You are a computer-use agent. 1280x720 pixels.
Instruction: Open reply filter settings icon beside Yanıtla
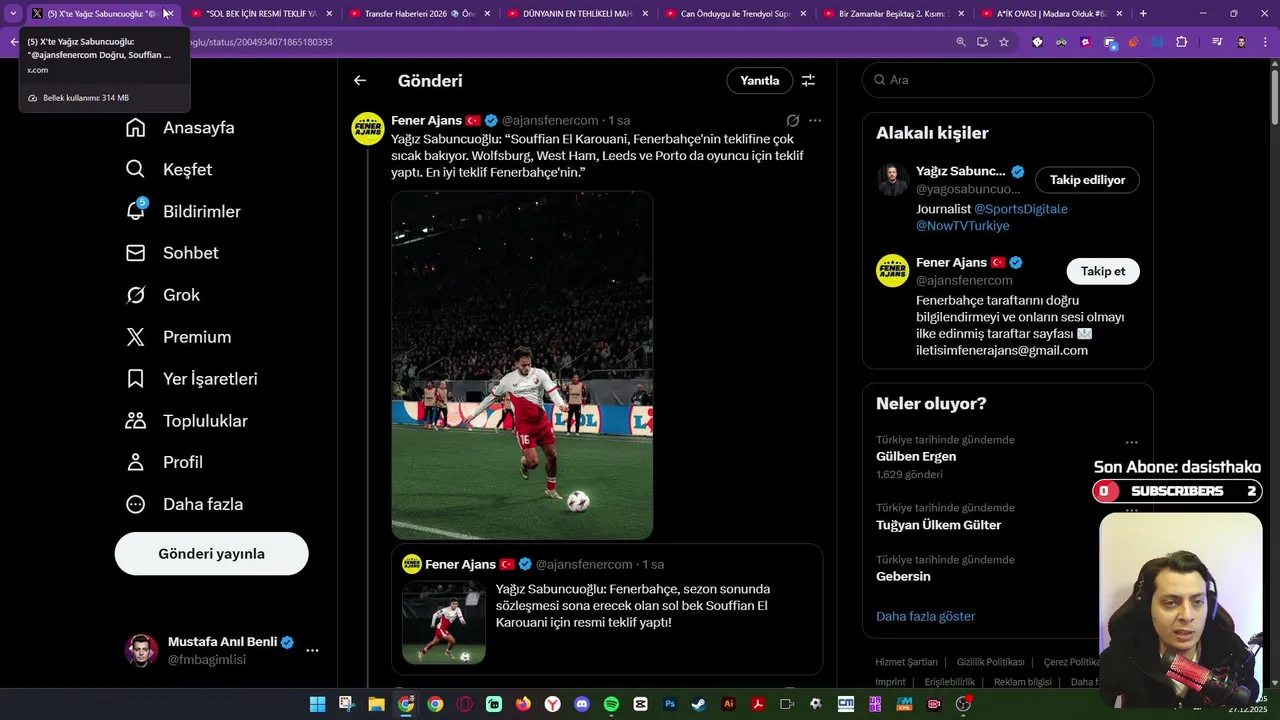click(808, 81)
